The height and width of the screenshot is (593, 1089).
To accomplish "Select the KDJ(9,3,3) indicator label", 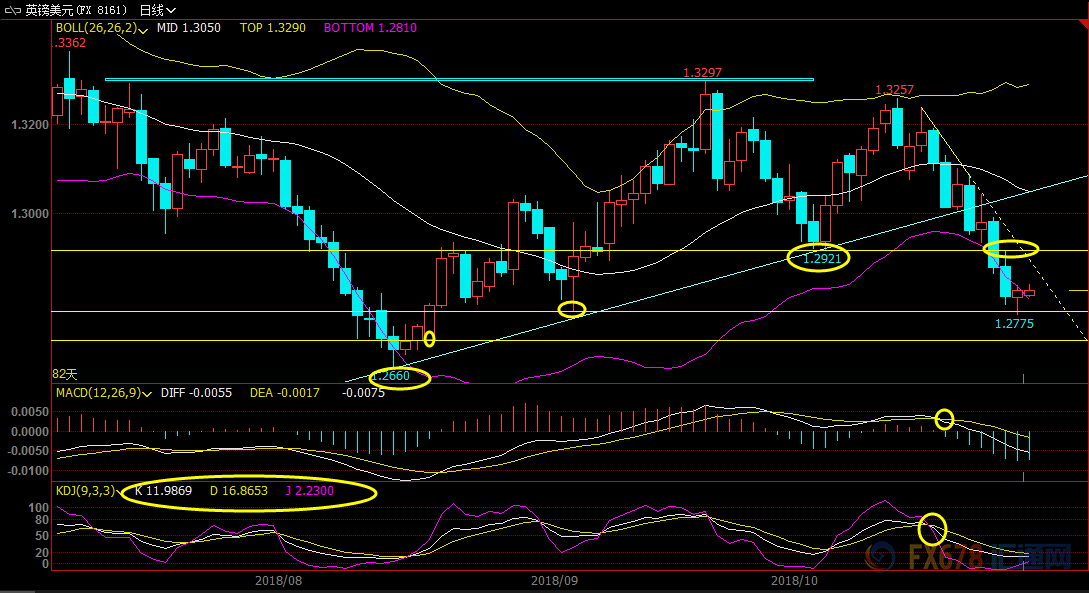I will (x=85, y=491).
